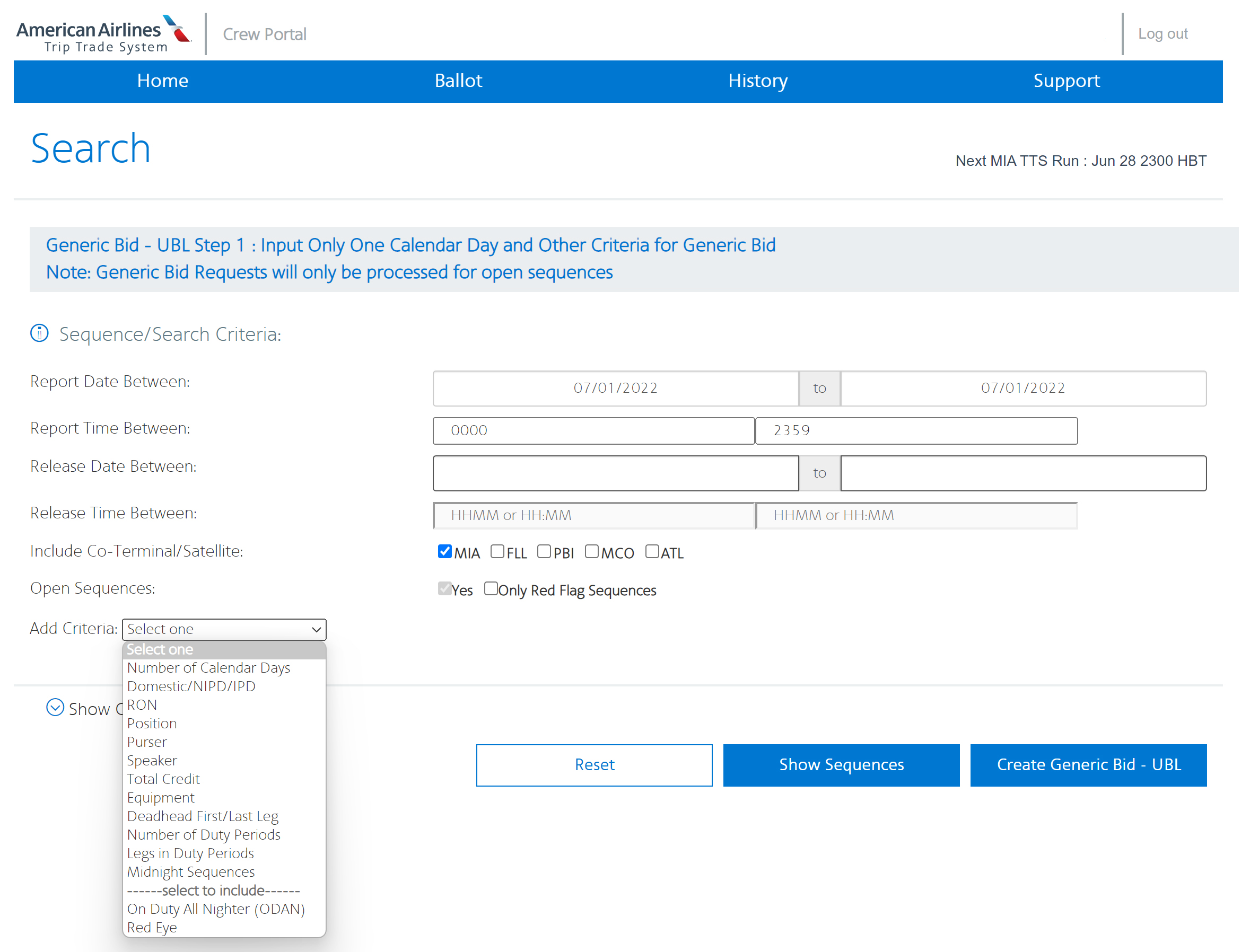Image resolution: width=1241 pixels, height=952 pixels.
Task: Click the American Airlines logo
Action: point(104,34)
